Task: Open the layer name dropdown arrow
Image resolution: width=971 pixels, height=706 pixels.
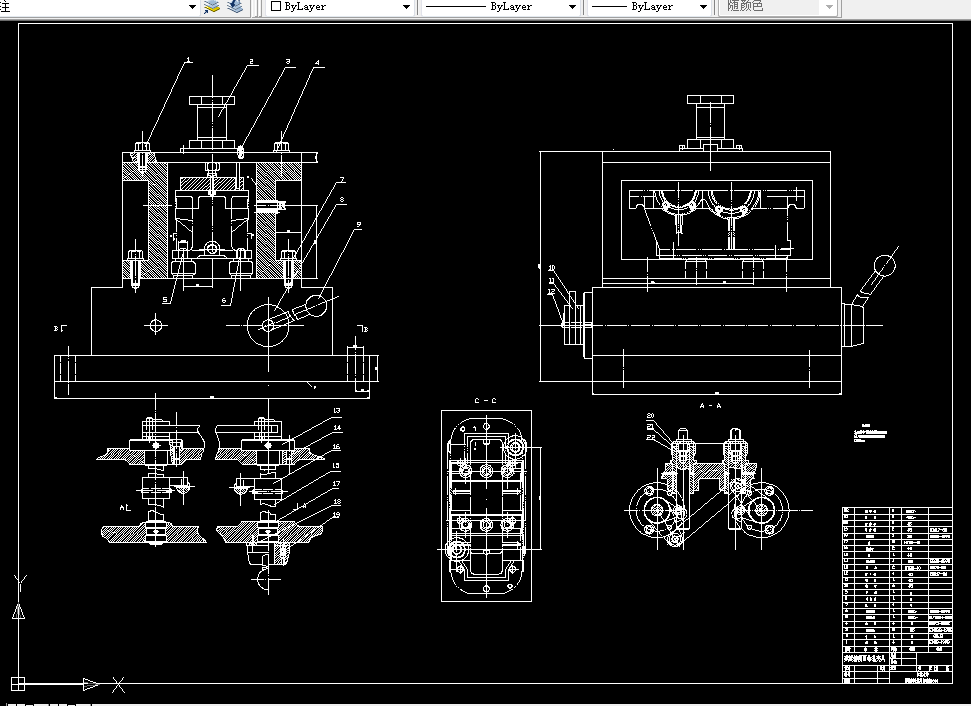Action: [192, 7]
